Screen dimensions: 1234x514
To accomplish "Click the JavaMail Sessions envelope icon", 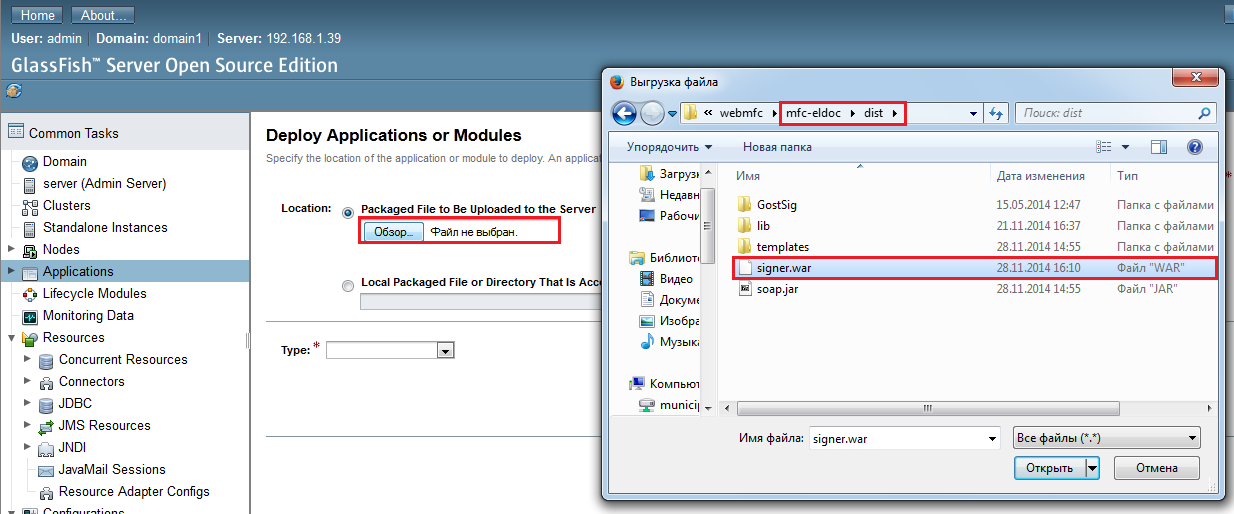I will pos(46,470).
